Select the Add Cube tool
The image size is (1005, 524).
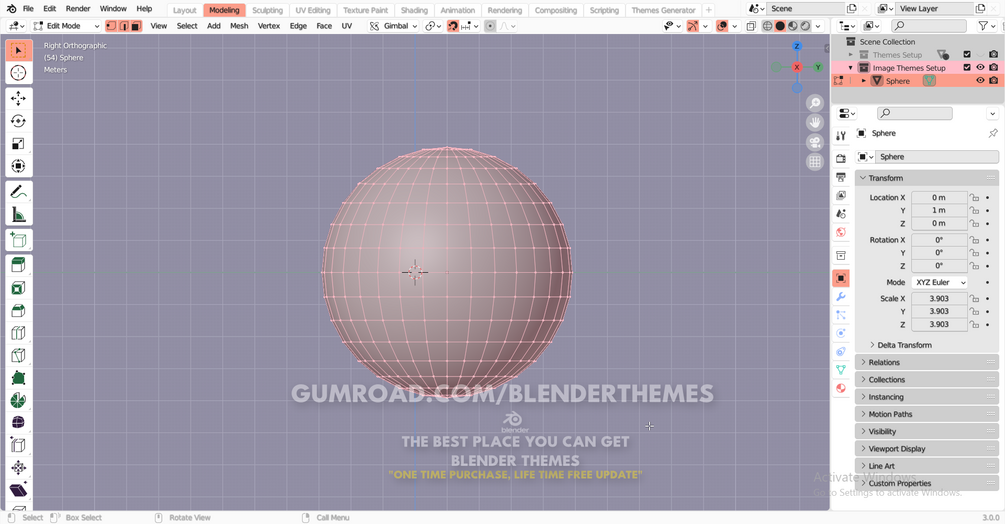pos(19,240)
